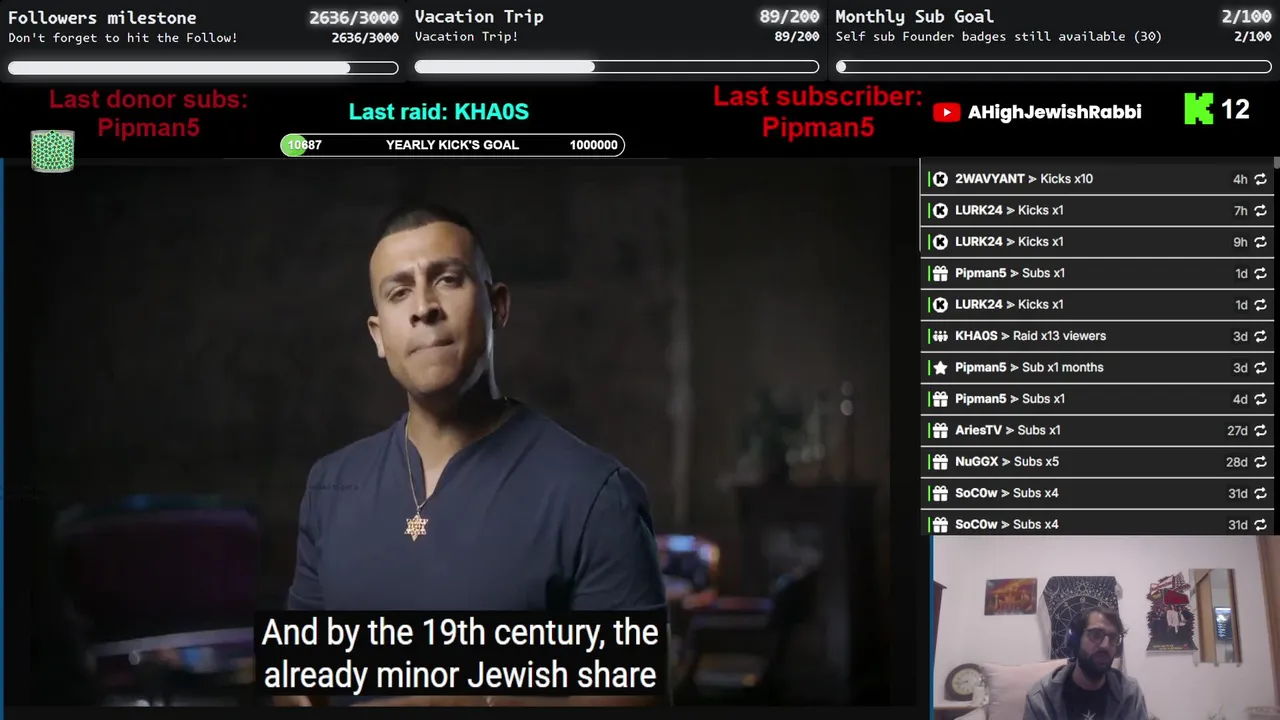This screenshot has height=720, width=1280.
Task: Click the Kick icon beside 2WAVYANT
Action: 940,179
